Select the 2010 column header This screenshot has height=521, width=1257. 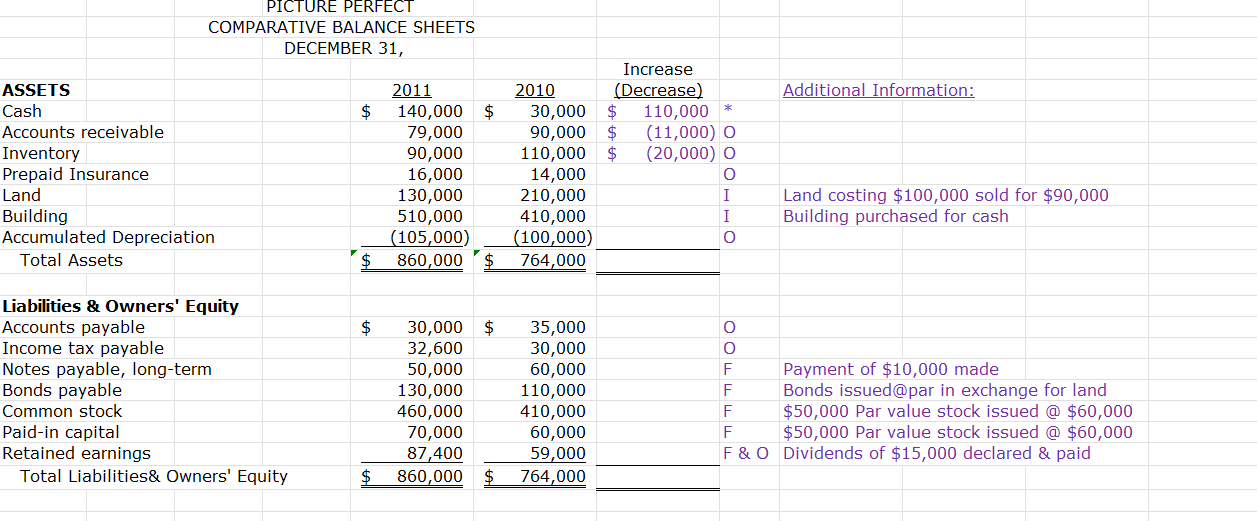[535, 90]
